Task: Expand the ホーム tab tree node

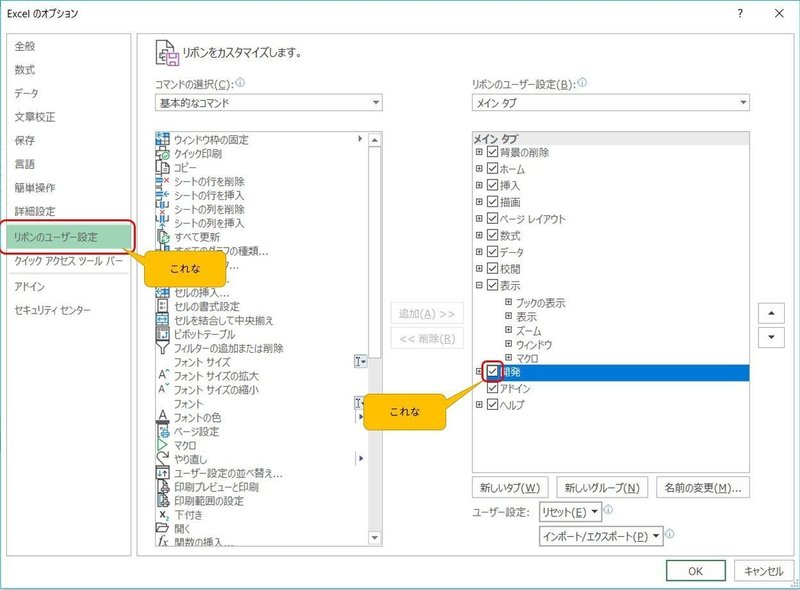Action: pyautogui.click(x=479, y=168)
